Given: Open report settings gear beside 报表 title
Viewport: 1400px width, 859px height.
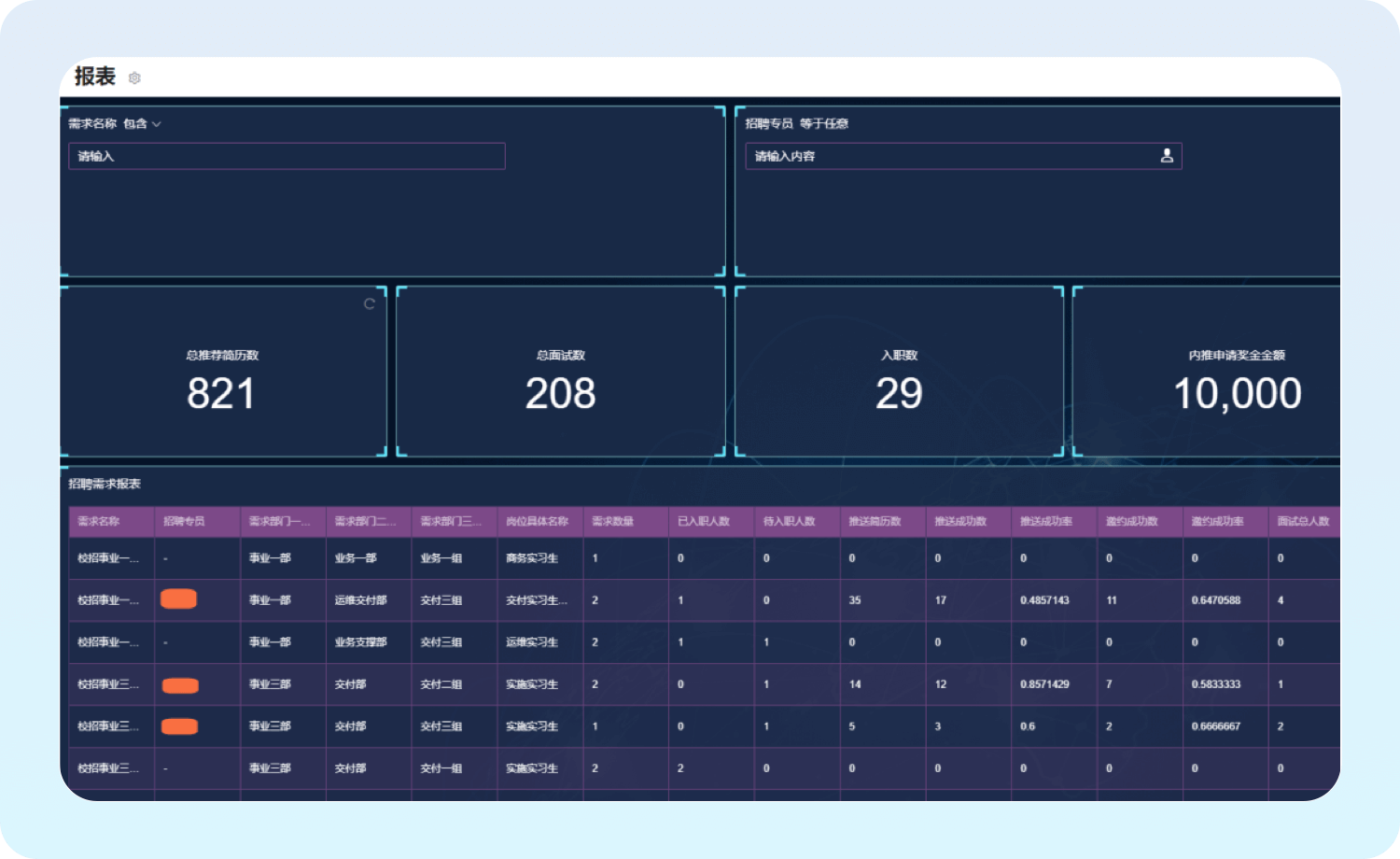Looking at the screenshot, I should pyautogui.click(x=134, y=78).
